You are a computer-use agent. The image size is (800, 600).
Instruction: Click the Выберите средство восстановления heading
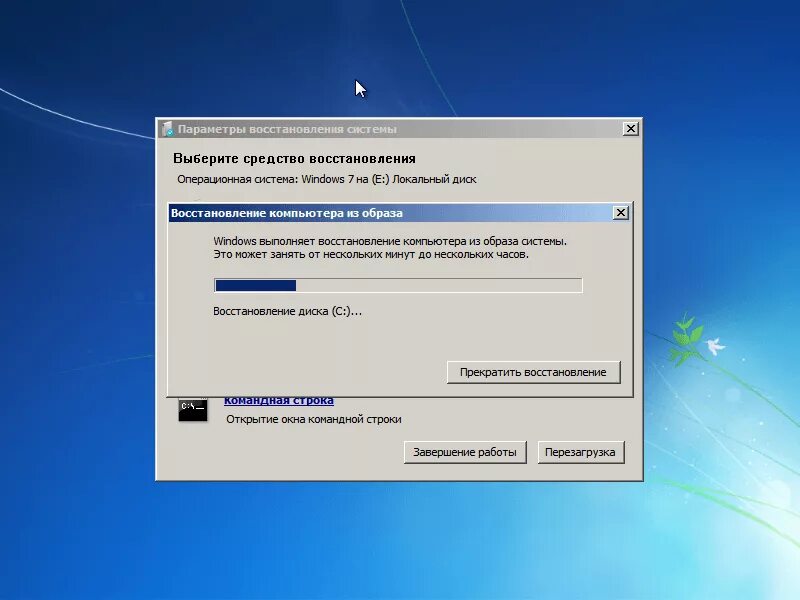294,159
